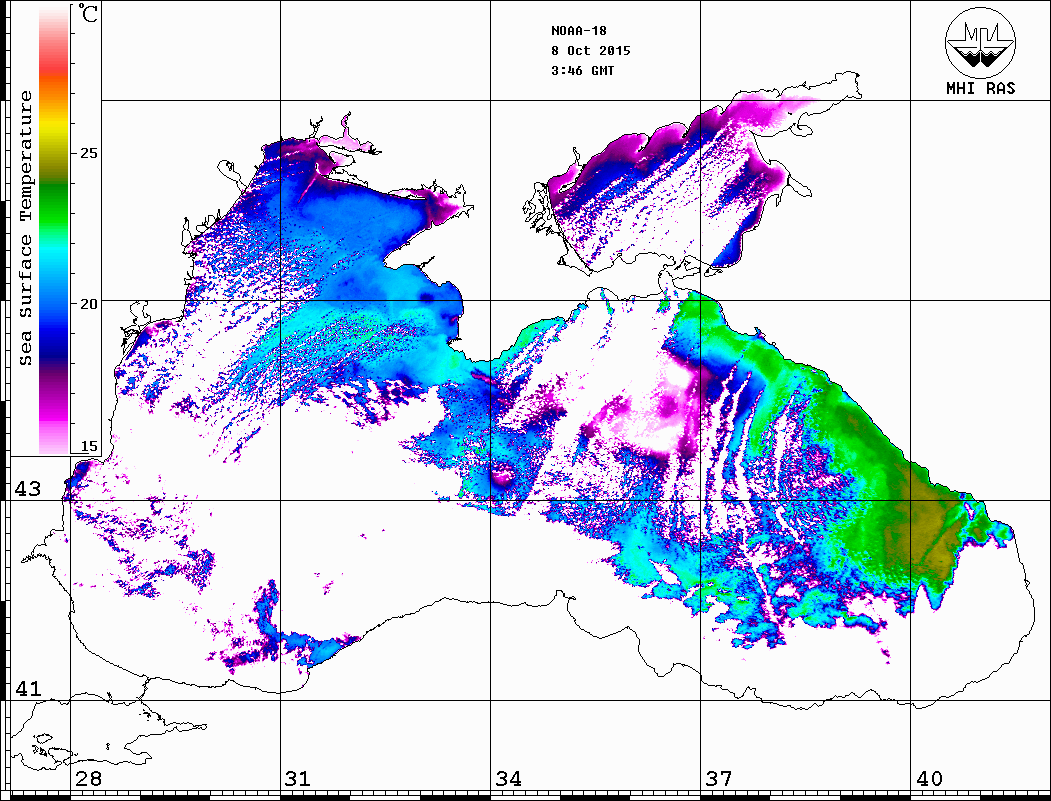The image size is (1051, 801).
Task: Pick the color bar legend strip
Action: point(54,229)
